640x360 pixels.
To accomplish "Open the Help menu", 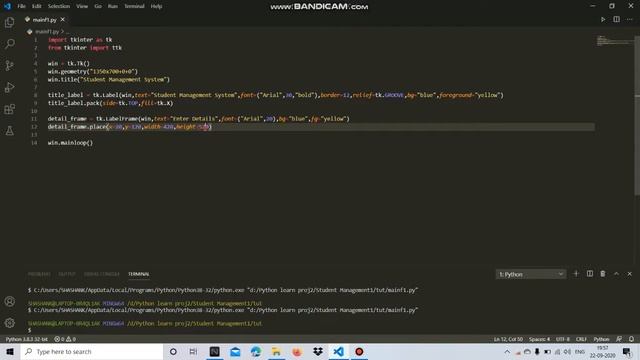I will click(156, 6).
